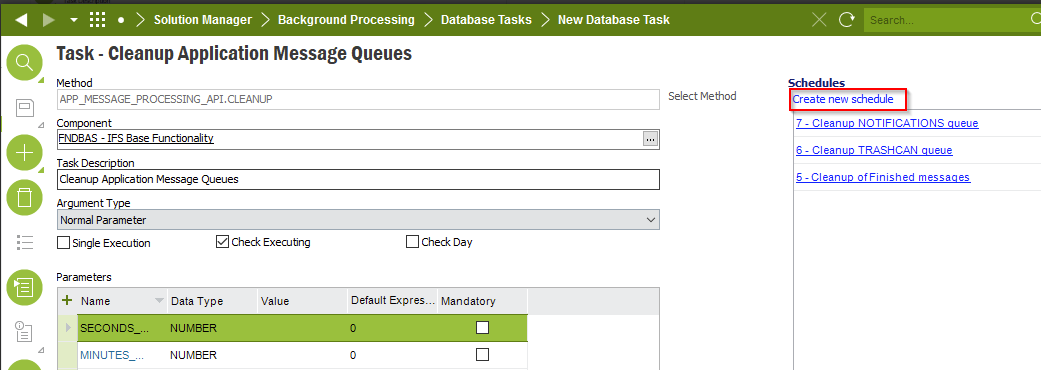Open Database Tasks breadcrumb
The width and height of the screenshot is (1041, 370).
point(486,20)
